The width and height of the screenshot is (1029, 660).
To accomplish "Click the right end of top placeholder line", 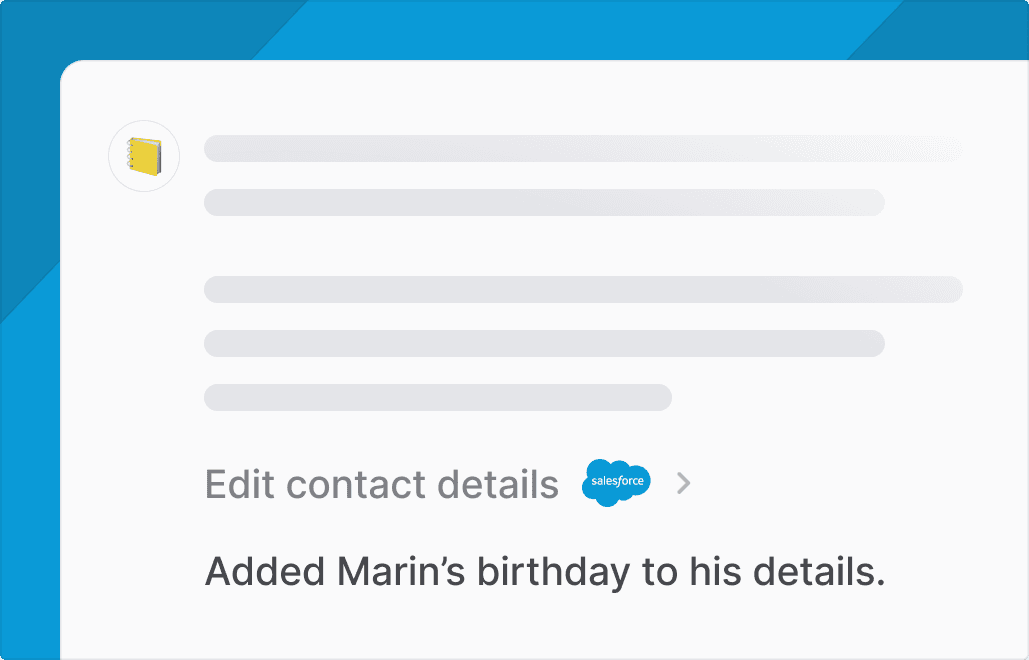I will pyautogui.click(x=940, y=149).
